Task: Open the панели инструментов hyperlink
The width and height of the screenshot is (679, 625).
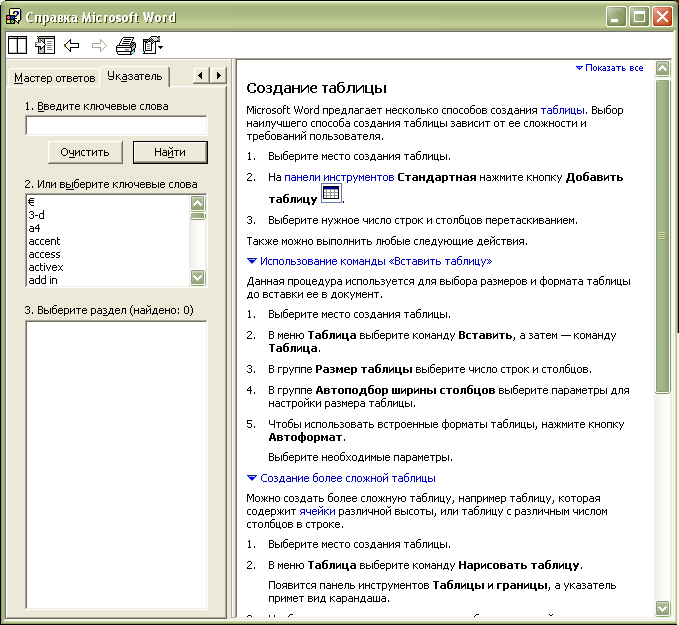Action: (x=339, y=177)
